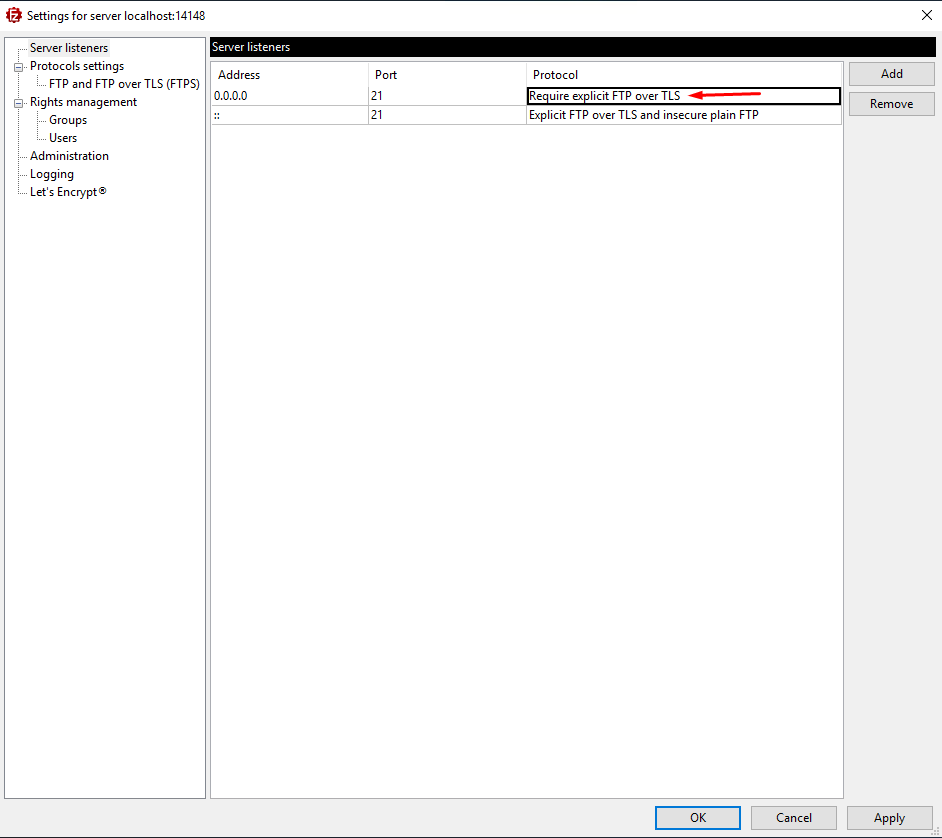Go to the Administration settings page
The width and height of the screenshot is (942, 838).
point(69,156)
